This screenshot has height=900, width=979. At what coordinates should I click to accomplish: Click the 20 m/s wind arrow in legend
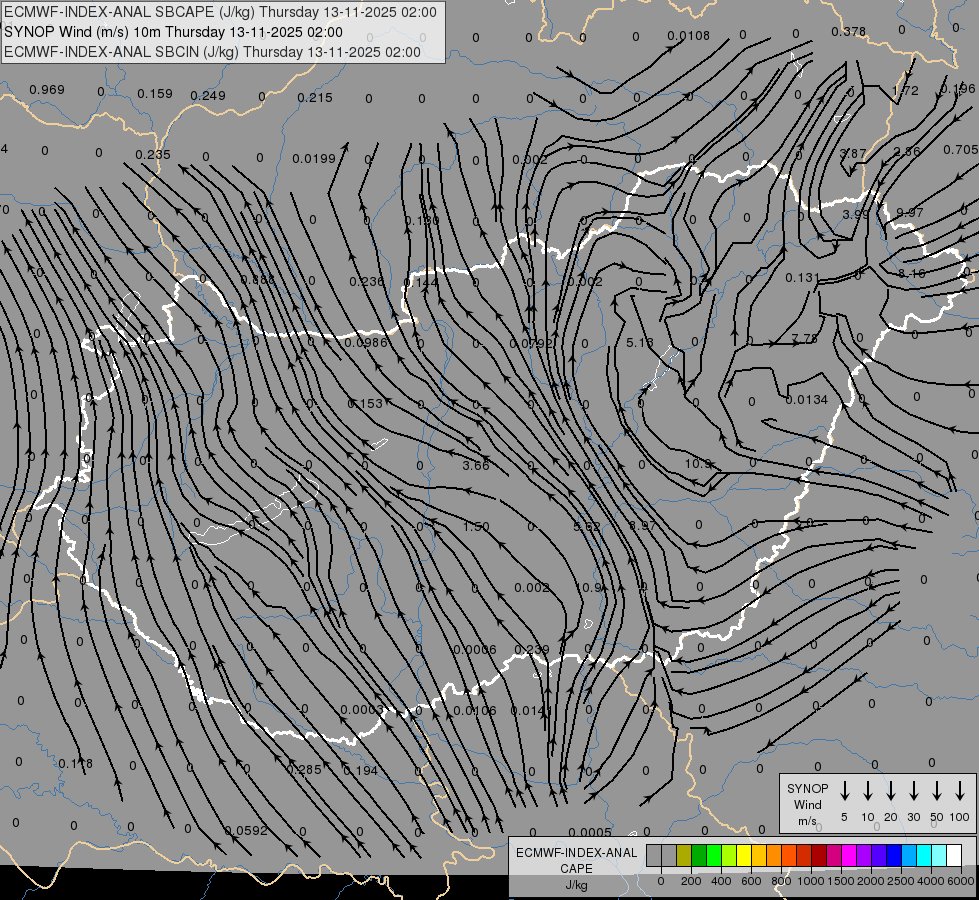point(891,791)
